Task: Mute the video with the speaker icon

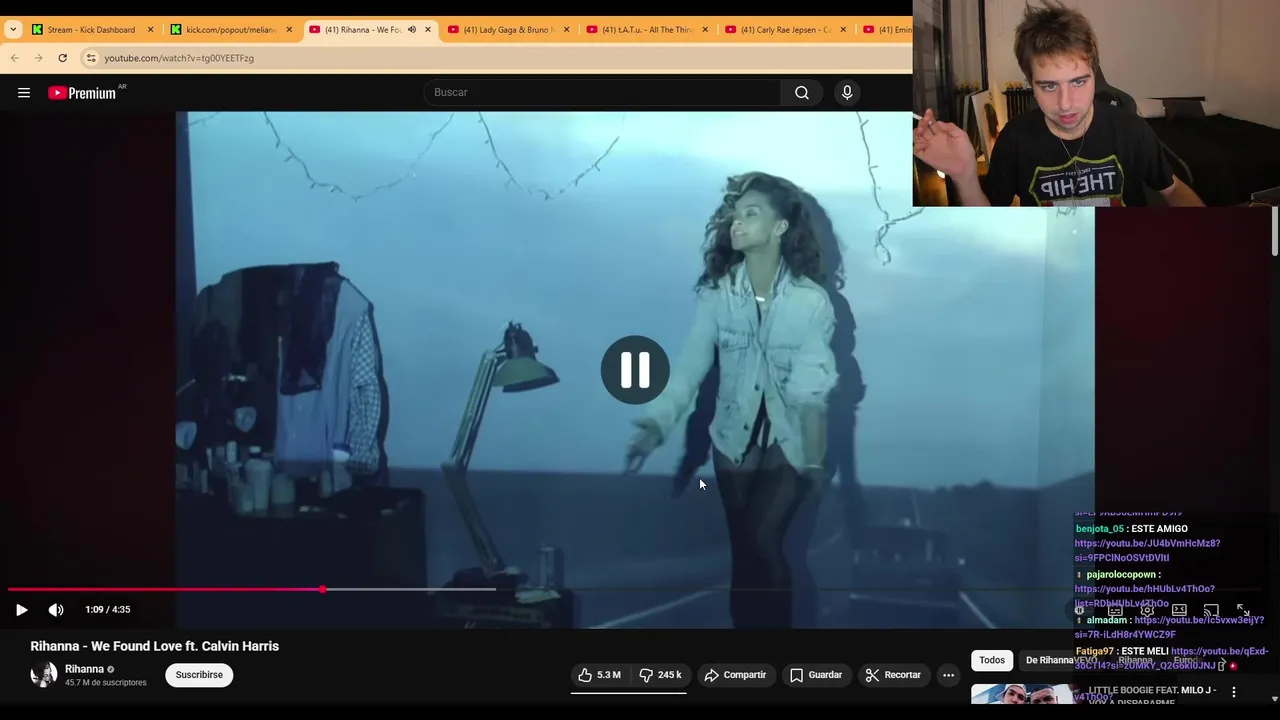Action: (x=56, y=610)
